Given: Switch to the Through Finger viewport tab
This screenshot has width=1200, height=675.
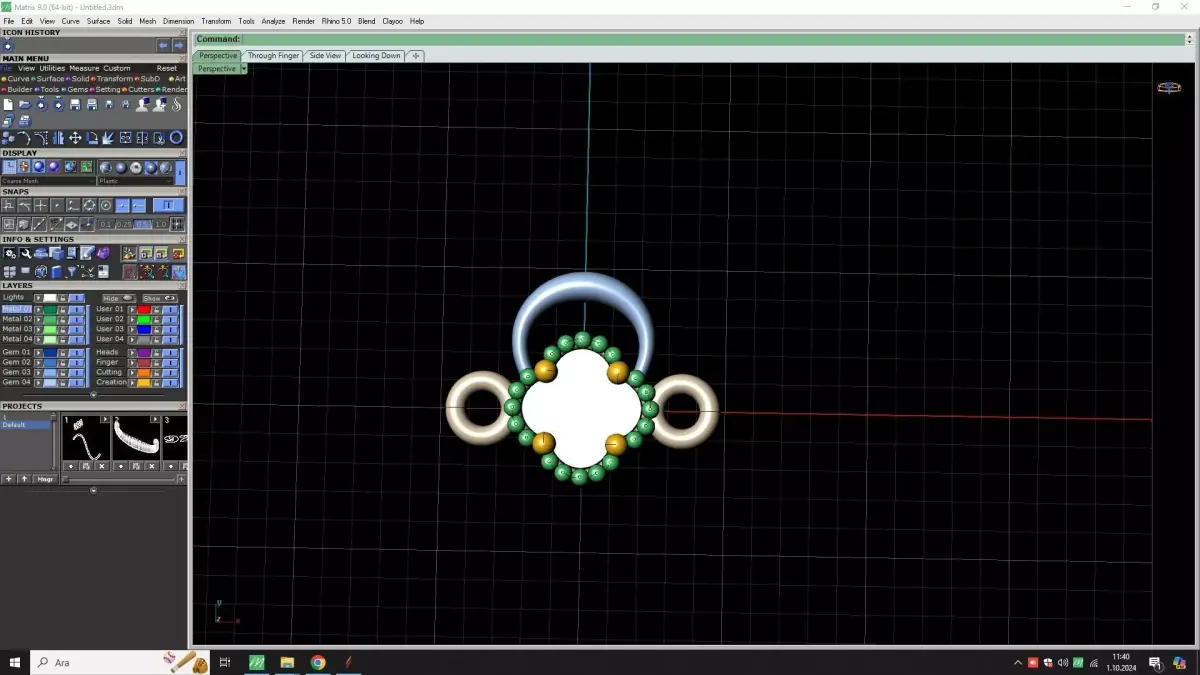Looking at the screenshot, I should [x=274, y=56].
